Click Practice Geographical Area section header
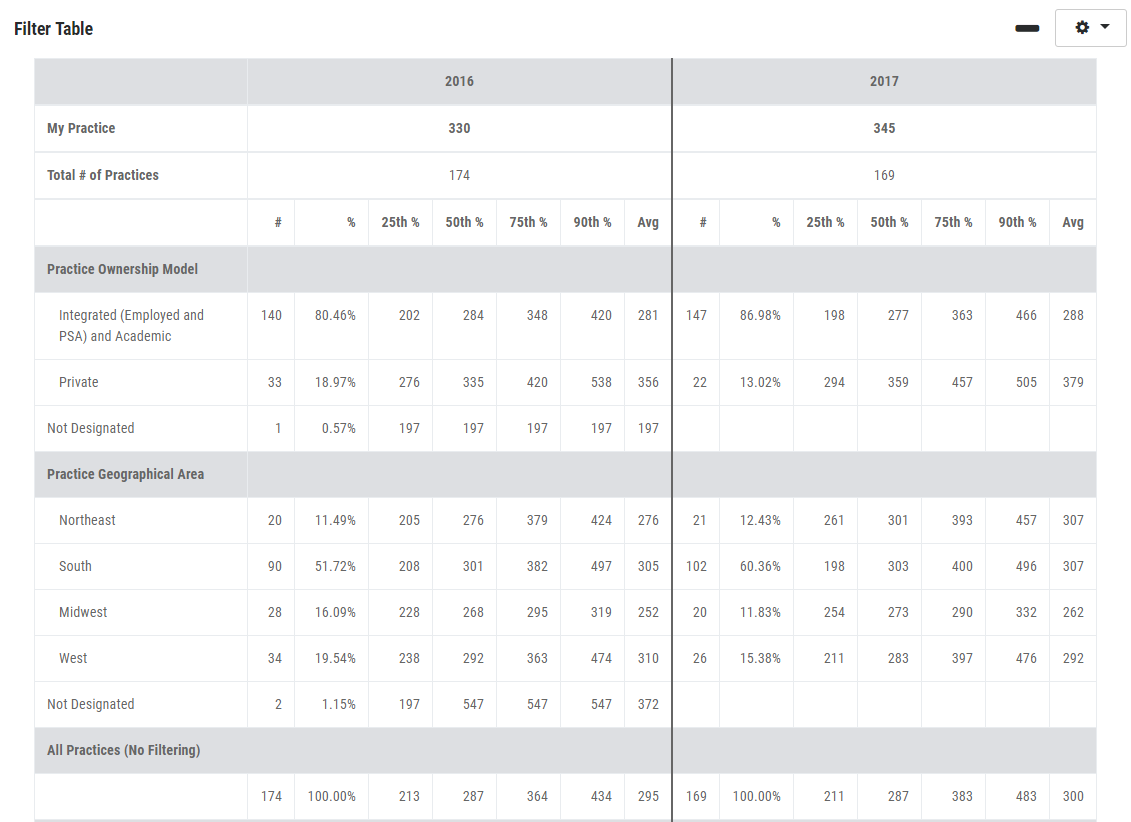This screenshot has height=822, width=1131. [x=125, y=474]
